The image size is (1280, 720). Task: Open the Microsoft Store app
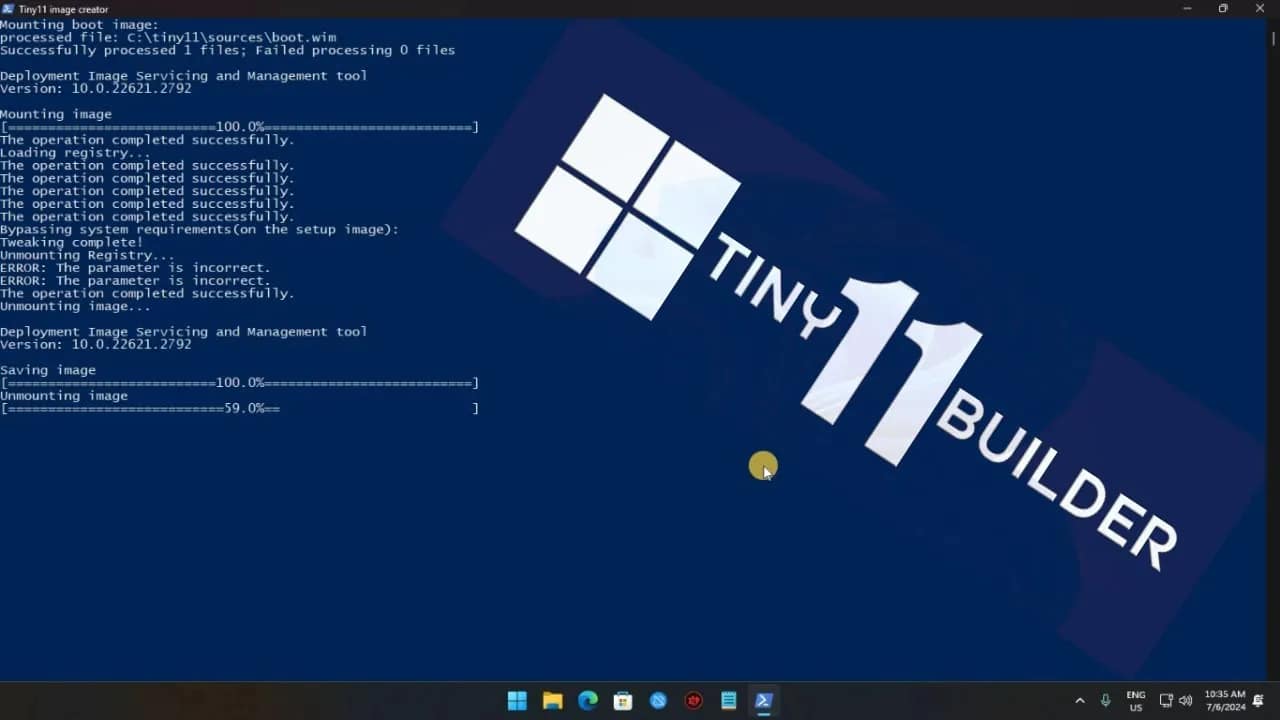[x=622, y=700]
